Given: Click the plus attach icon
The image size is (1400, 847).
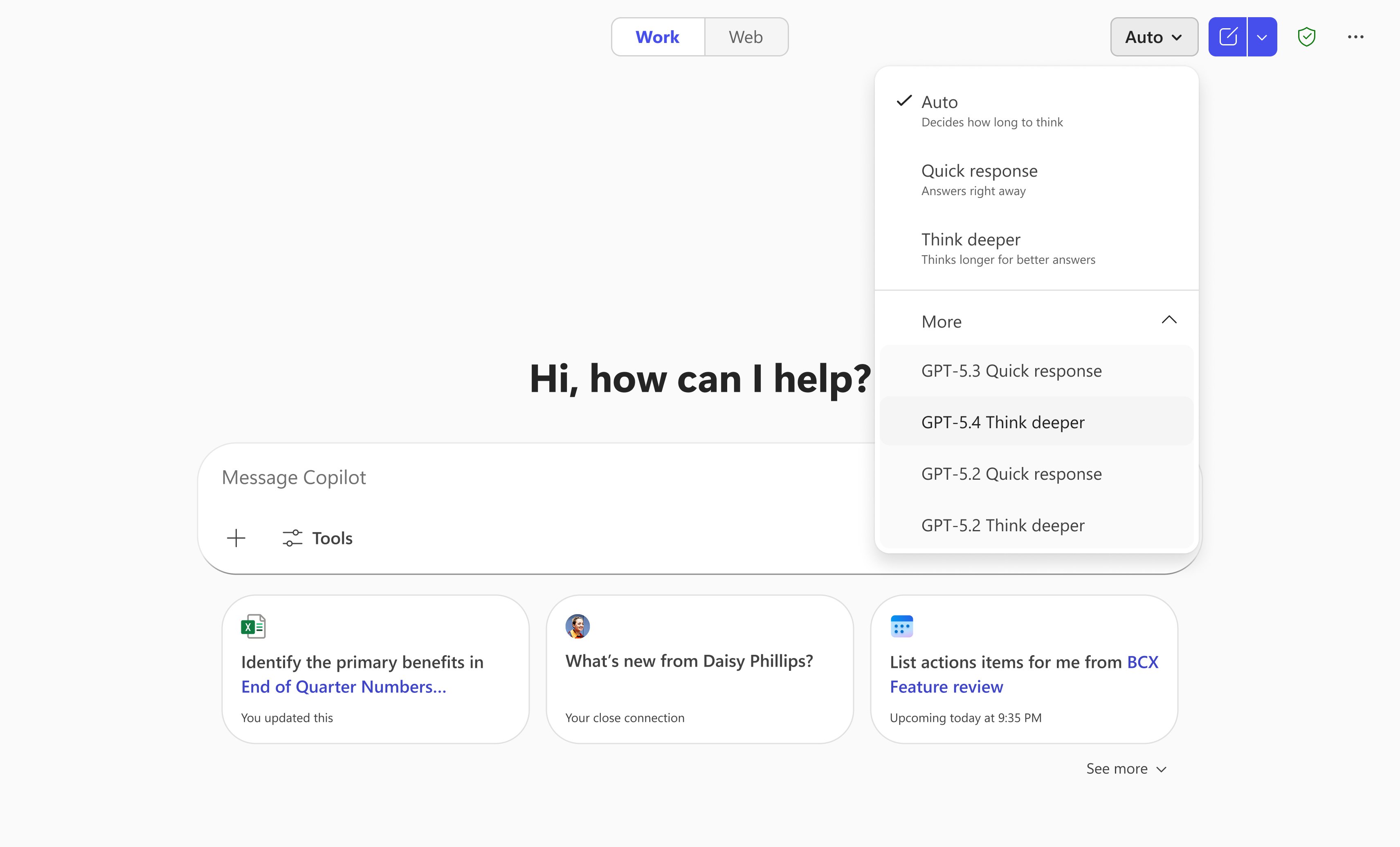Looking at the screenshot, I should click(x=236, y=538).
